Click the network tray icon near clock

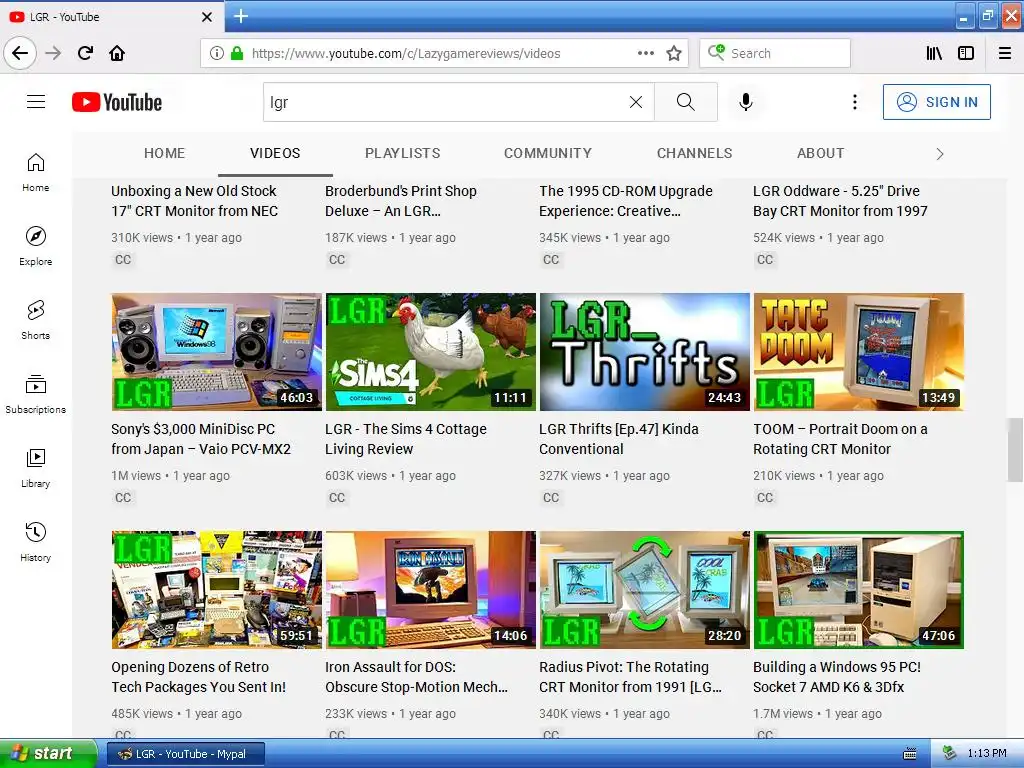pyautogui.click(x=949, y=754)
